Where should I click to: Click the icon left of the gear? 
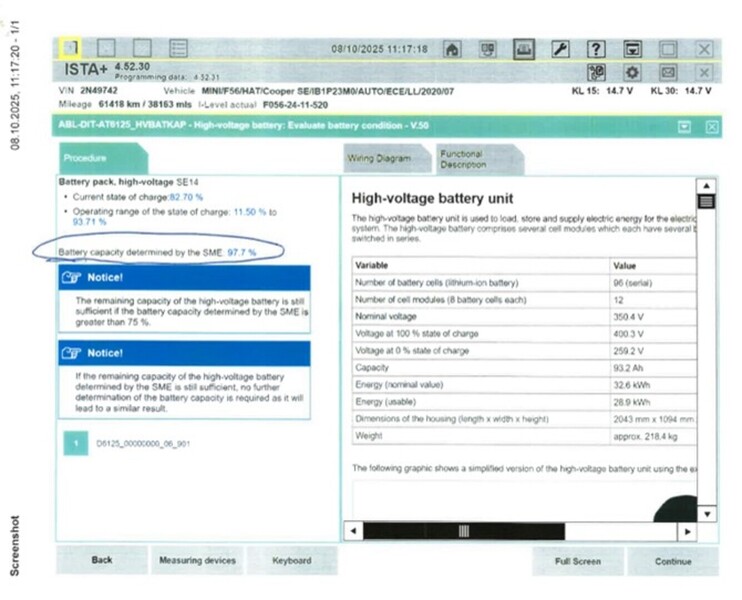point(596,72)
